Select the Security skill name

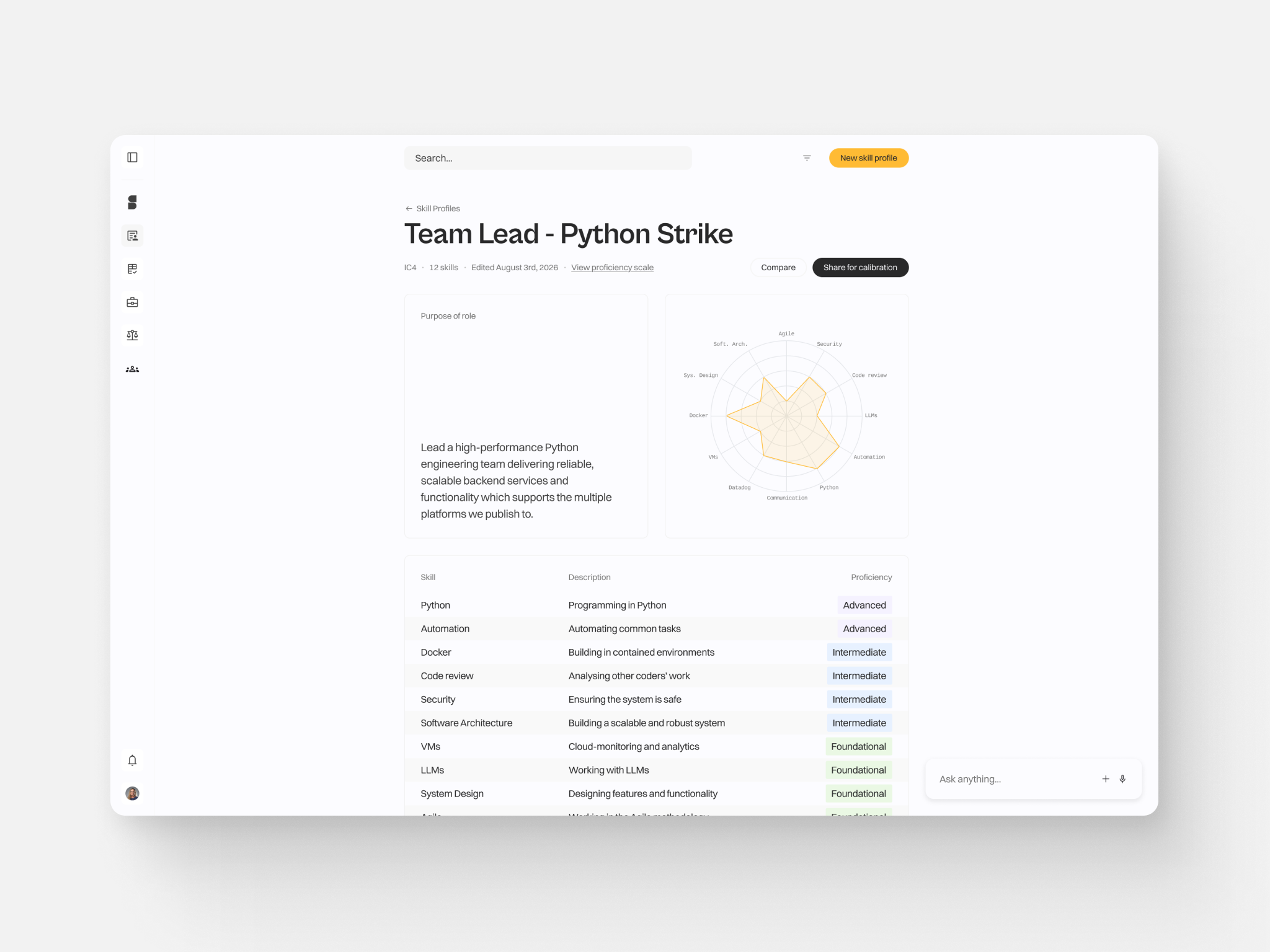pyautogui.click(x=438, y=700)
